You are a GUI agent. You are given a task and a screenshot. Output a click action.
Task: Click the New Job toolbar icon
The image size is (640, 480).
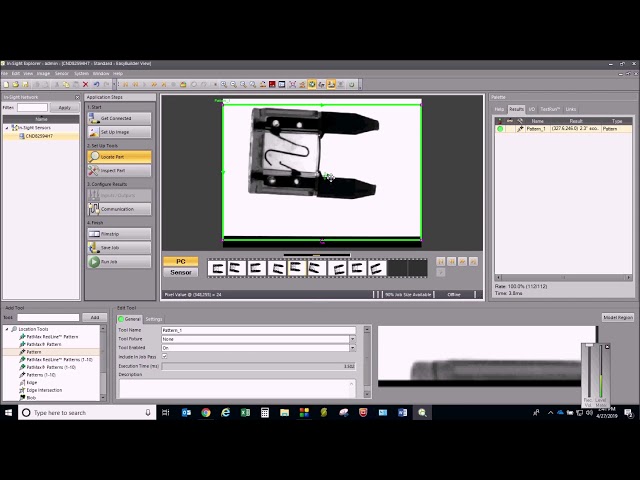[6, 84]
